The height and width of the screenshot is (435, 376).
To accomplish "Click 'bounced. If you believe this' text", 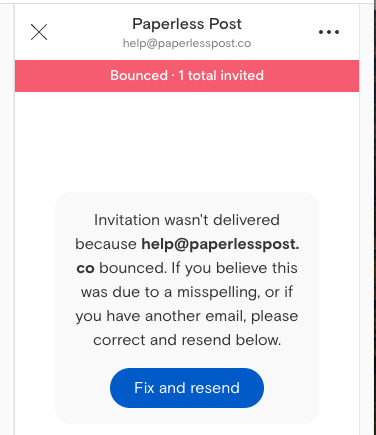I will [x=198, y=268].
